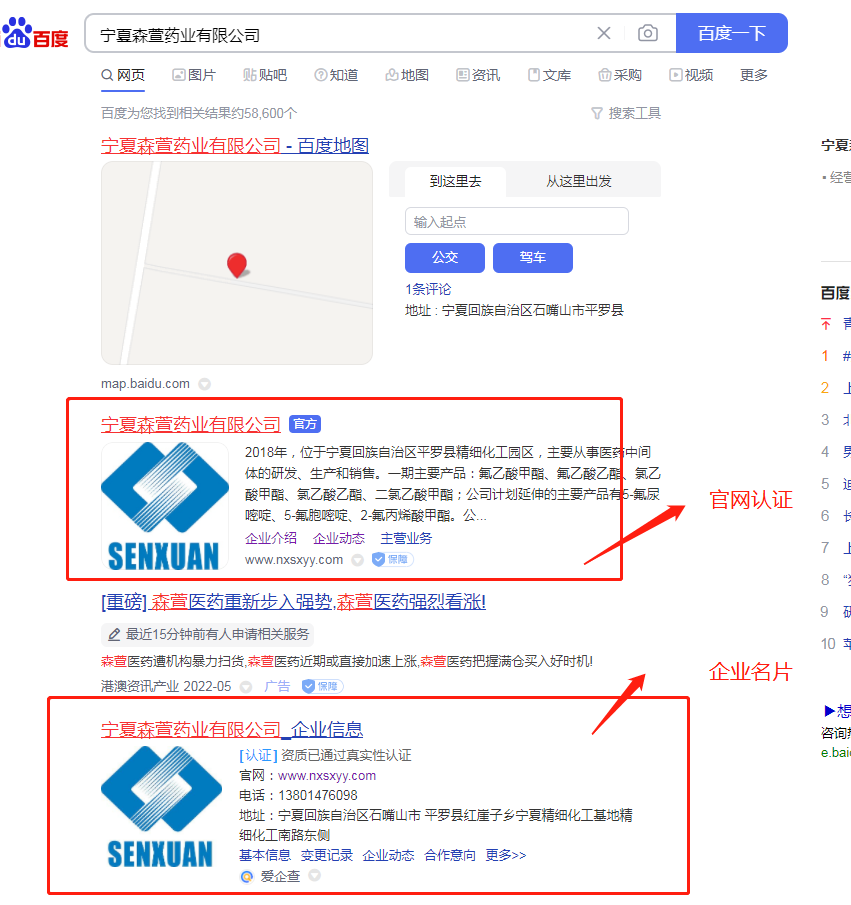Click the 官方 badge
This screenshot has width=851, height=905.
pyautogui.click(x=305, y=424)
